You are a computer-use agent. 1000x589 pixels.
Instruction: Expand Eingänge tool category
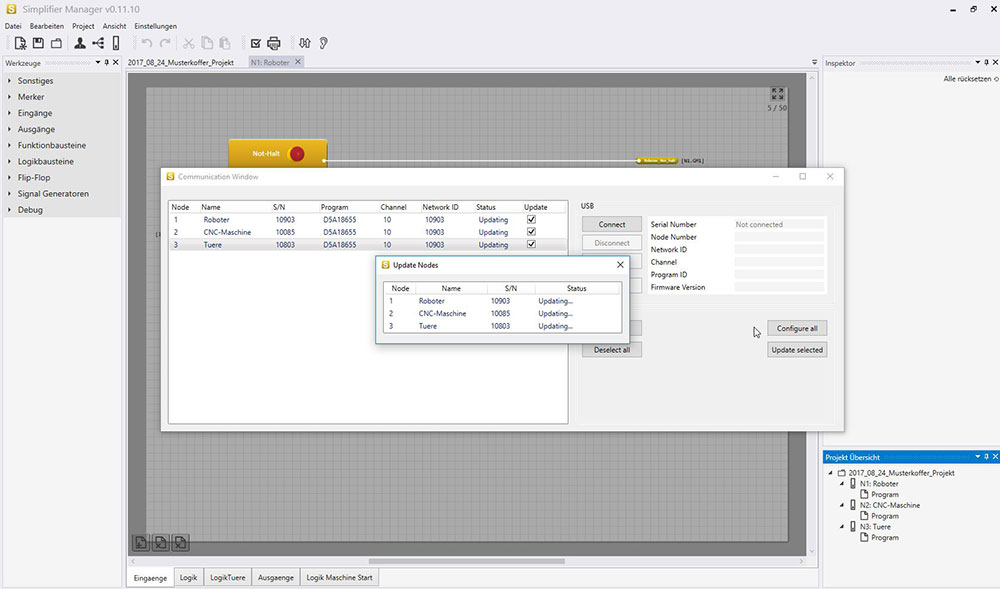[x=10, y=113]
